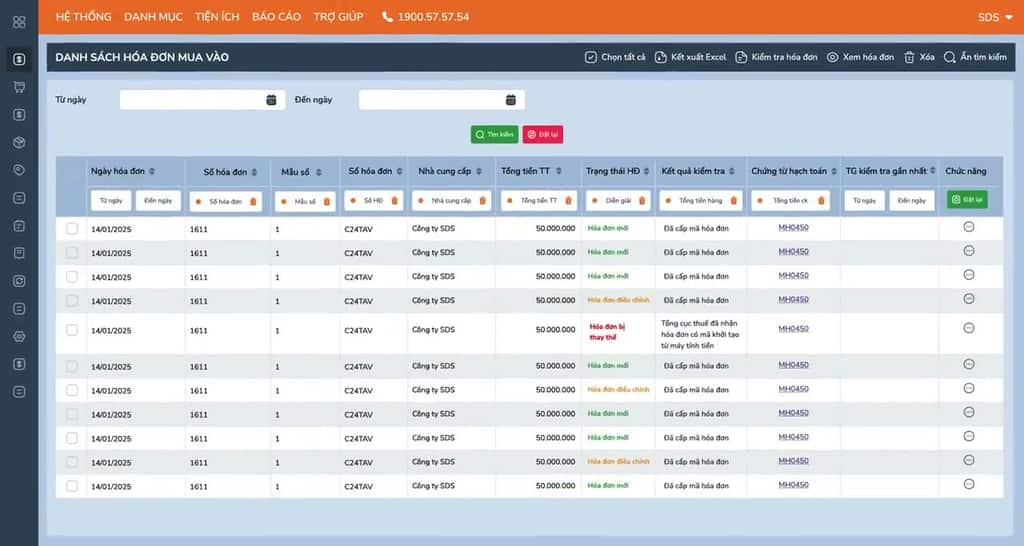Open the shopping cart sidebar icon

[x=19, y=87]
